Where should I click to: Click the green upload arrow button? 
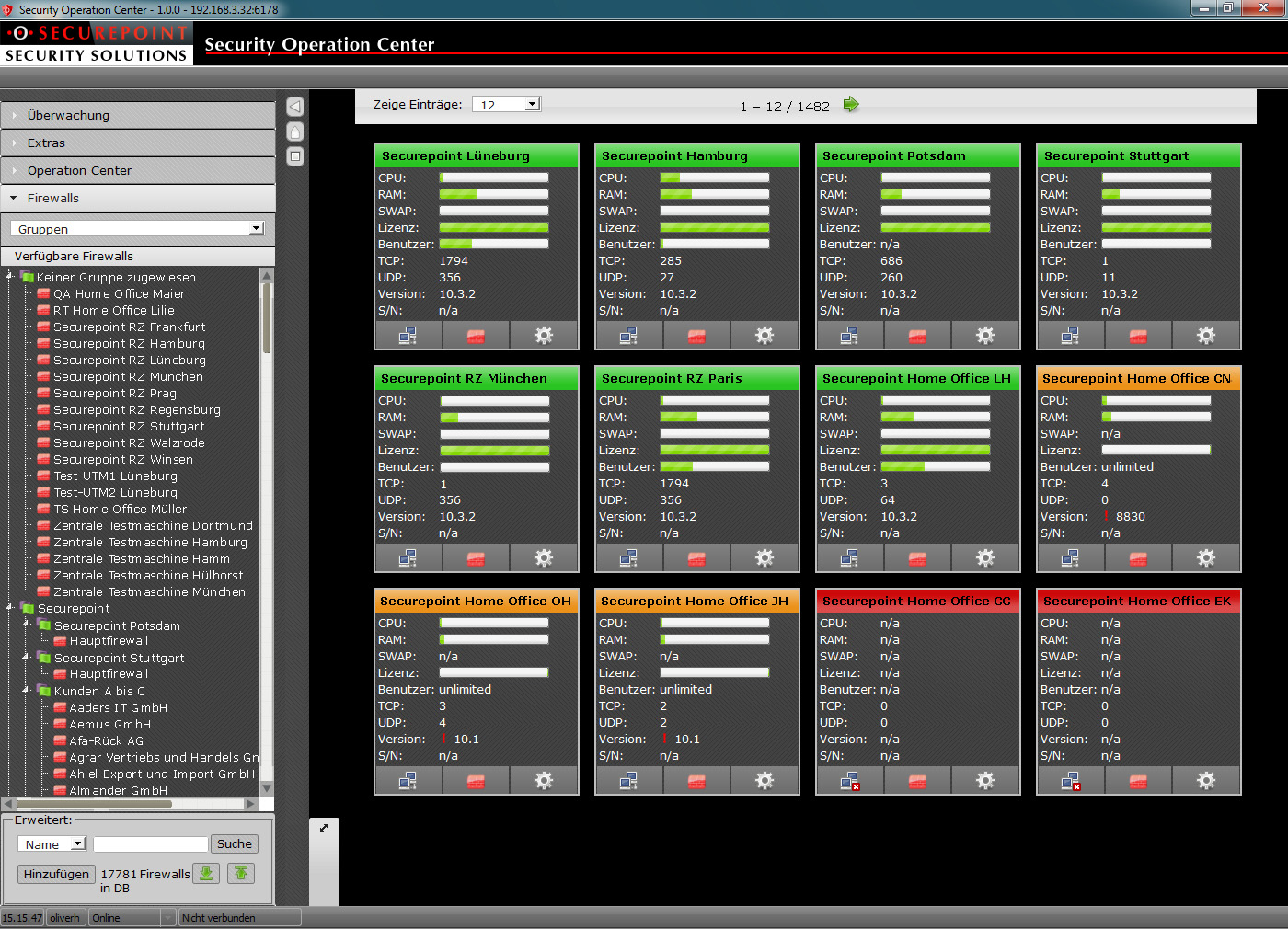[x=241, y=873]
